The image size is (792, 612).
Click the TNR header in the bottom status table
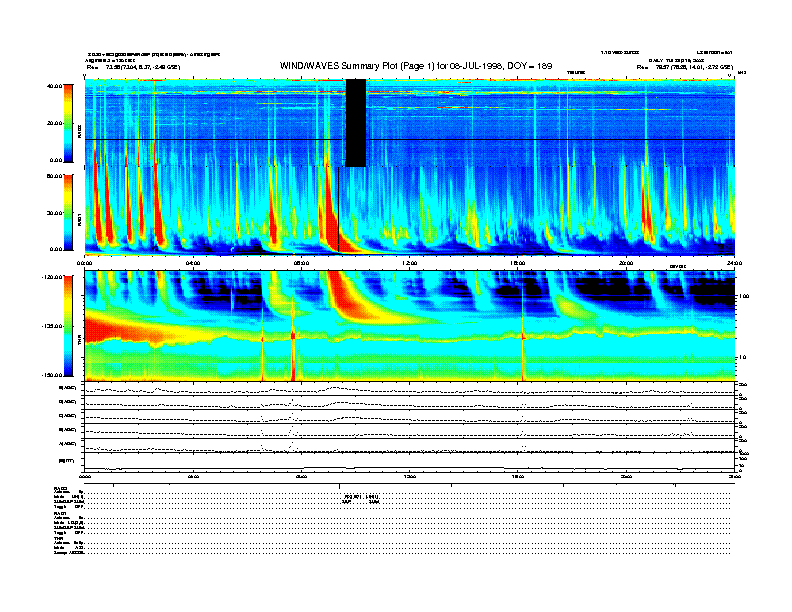[58, 538]
